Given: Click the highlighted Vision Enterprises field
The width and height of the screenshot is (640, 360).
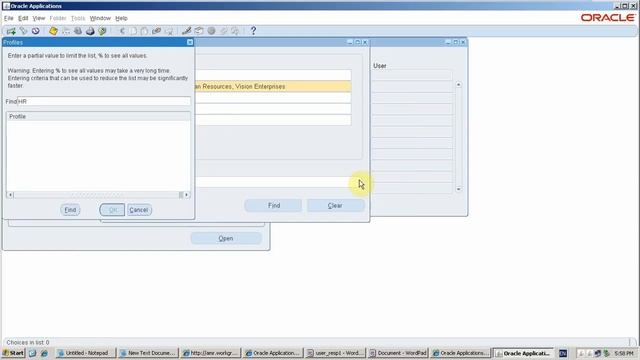Looking at the screenshot, I should [273, 87].
